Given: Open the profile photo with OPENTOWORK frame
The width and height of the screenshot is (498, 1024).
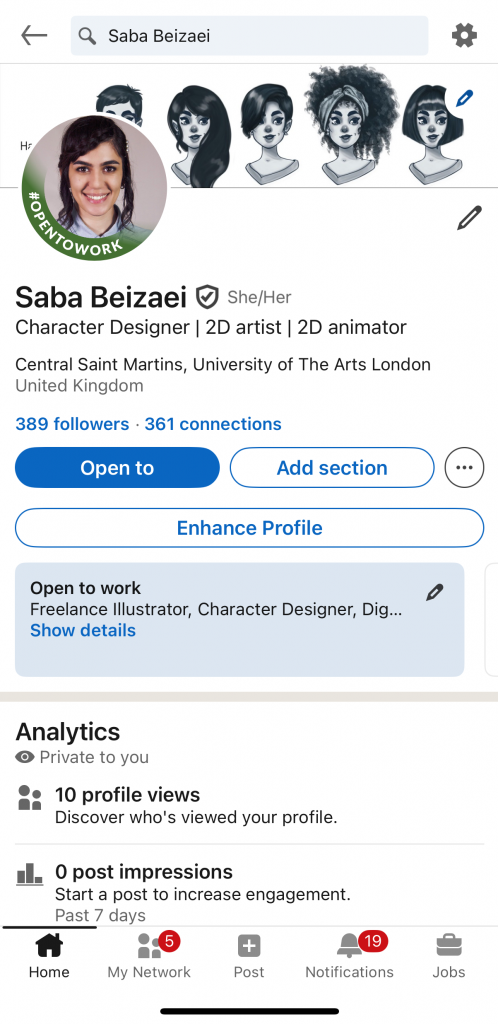Looking at the screenshot, I should pos(94,187).
